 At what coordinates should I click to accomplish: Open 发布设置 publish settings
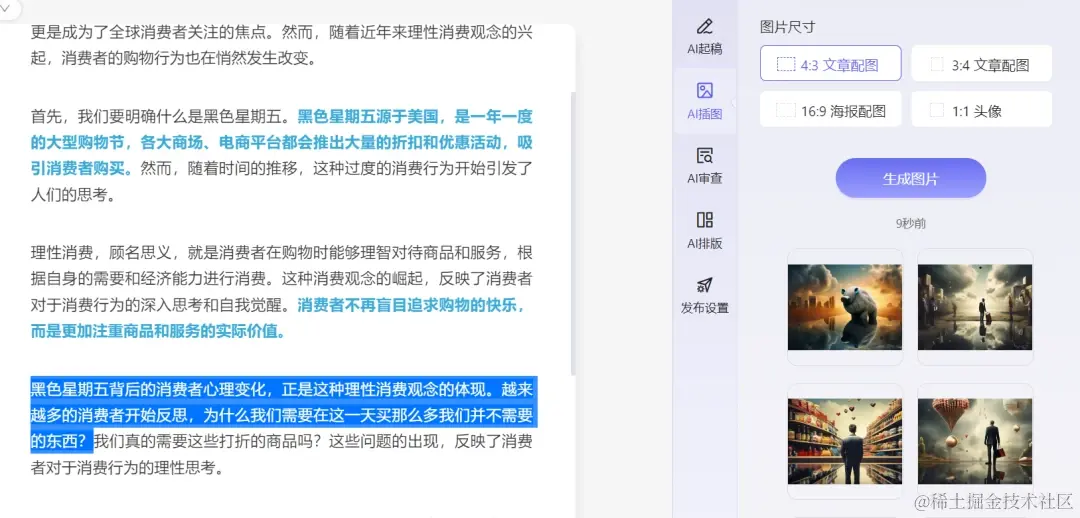pos(705,295)
